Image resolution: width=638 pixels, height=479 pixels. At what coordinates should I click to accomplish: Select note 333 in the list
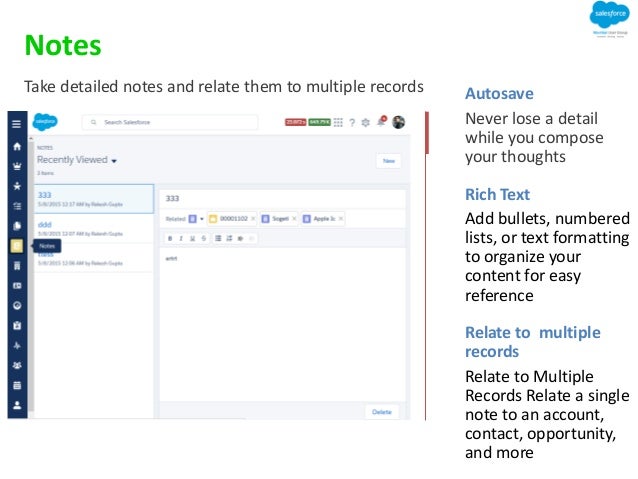[x=94, y=199]
